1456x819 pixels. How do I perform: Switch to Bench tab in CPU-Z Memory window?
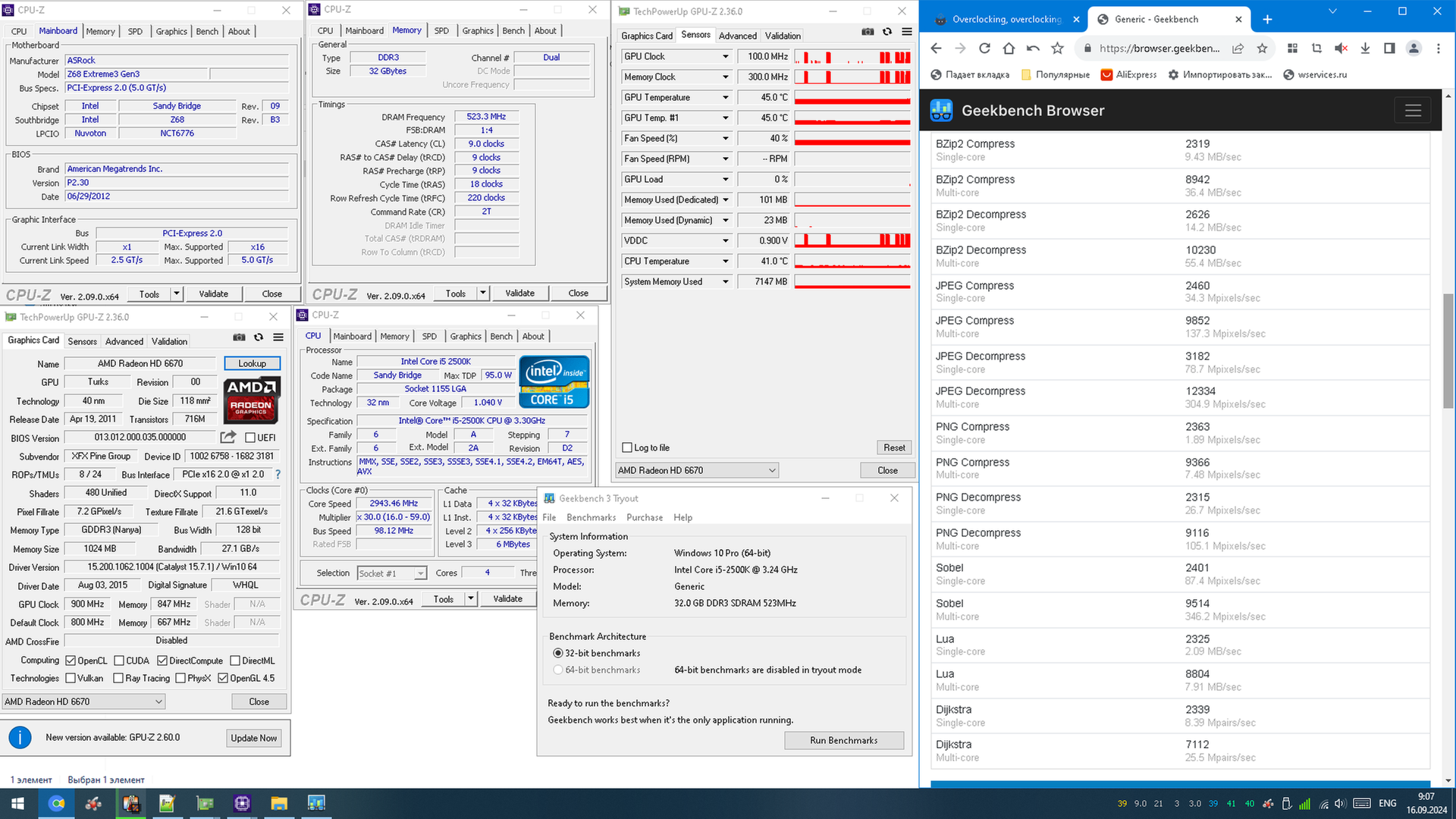click(x=513, y=30)
